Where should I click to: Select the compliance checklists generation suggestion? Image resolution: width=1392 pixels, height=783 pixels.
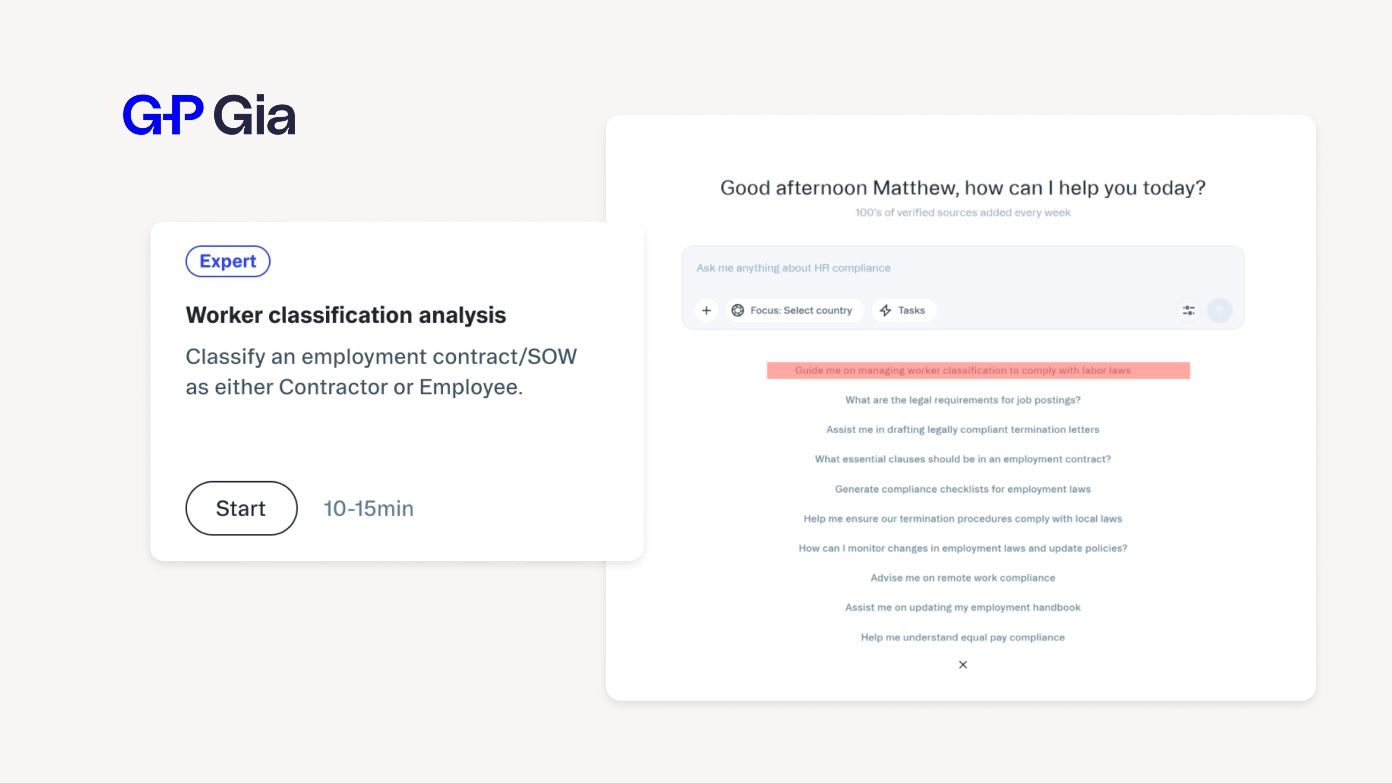pos(962,488)
